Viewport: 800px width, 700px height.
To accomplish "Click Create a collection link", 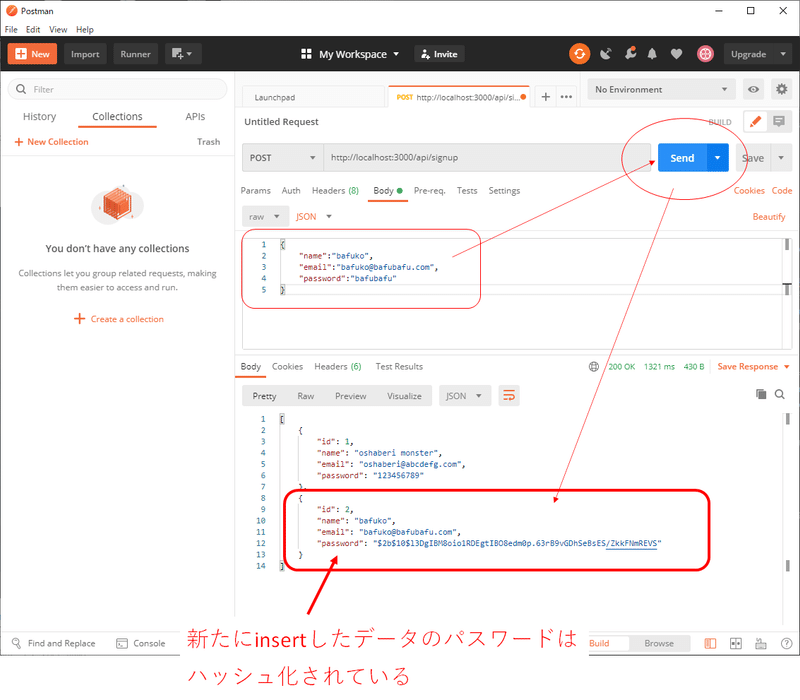I will [119, 319].
